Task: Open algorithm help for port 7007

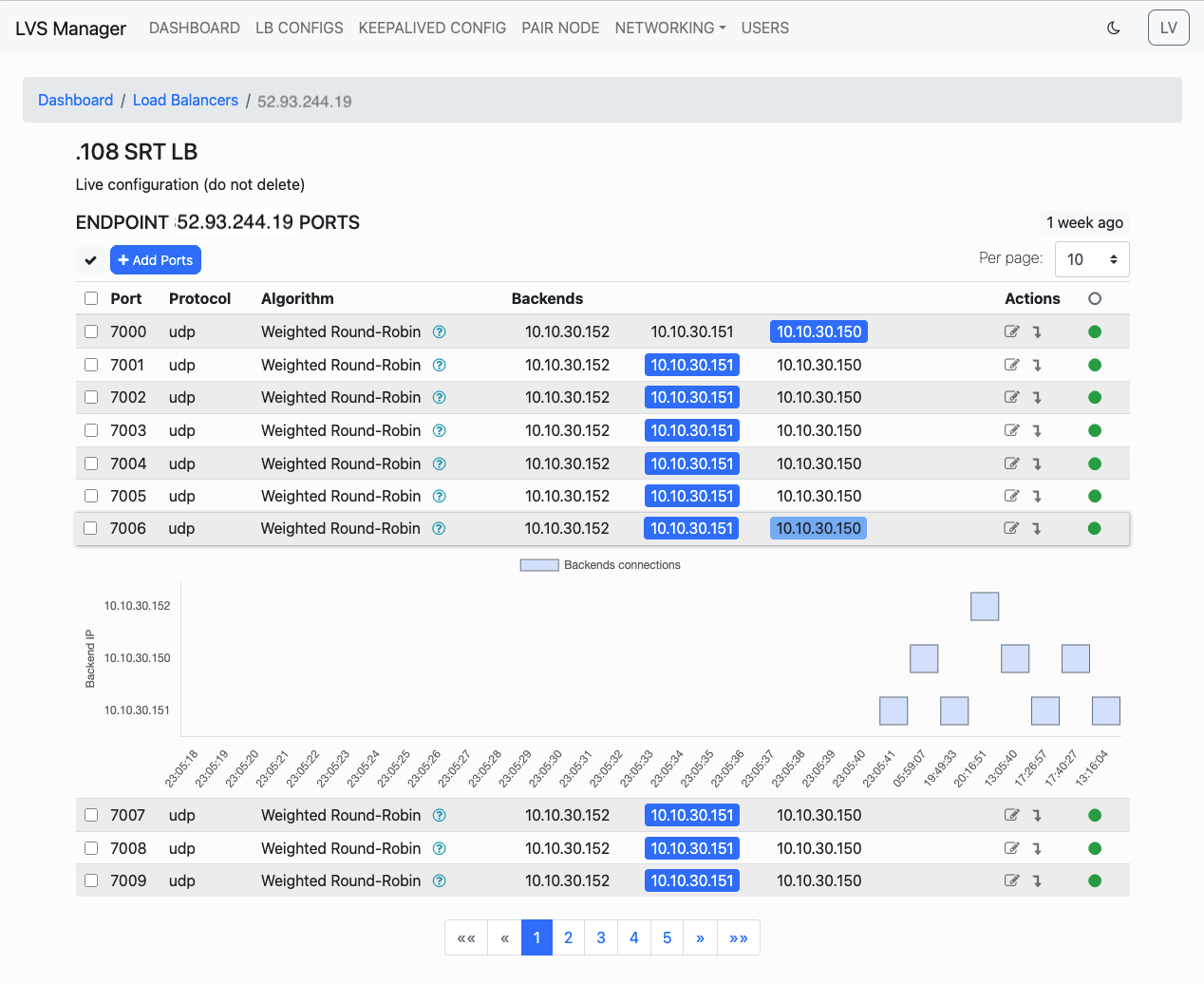Action: 439,815
